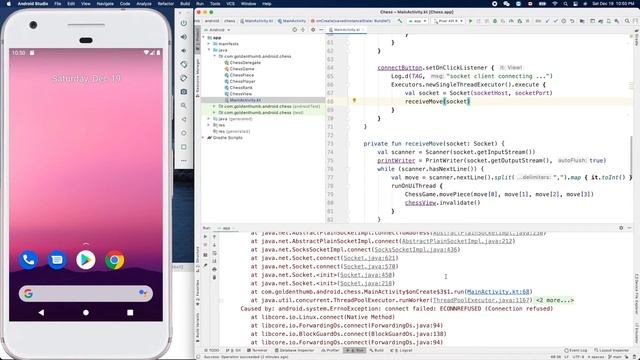640x360 pixels.
Task: Collapse the app module in the project tree
Action: coord(204,38)
